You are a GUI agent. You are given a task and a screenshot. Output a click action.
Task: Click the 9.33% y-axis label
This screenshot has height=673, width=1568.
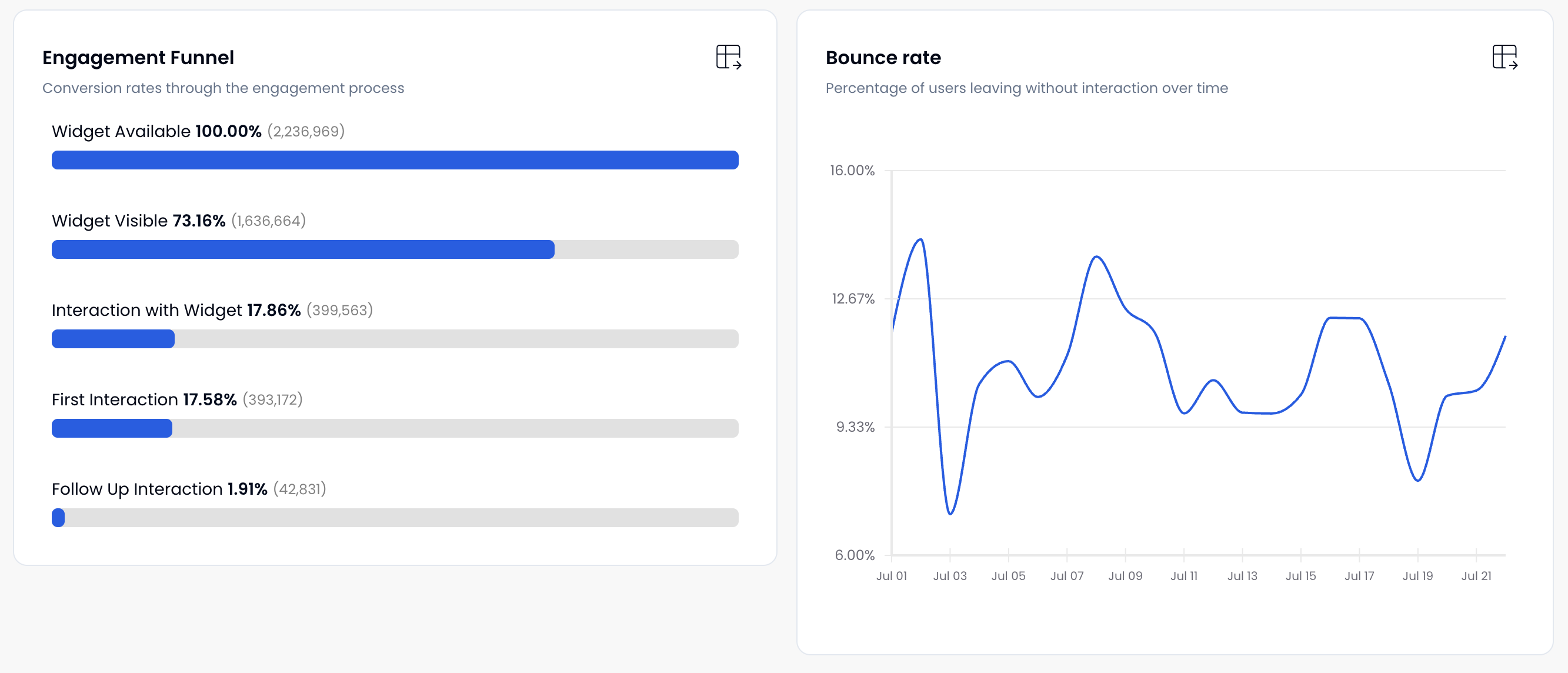[x=855, y=428]
